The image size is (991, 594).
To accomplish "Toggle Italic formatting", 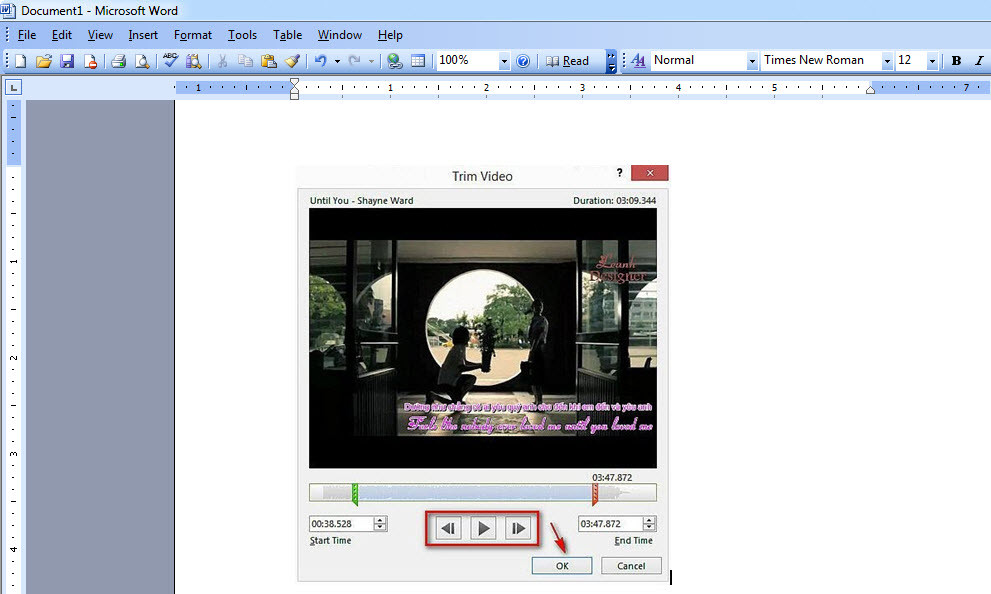I will [980, 61].
